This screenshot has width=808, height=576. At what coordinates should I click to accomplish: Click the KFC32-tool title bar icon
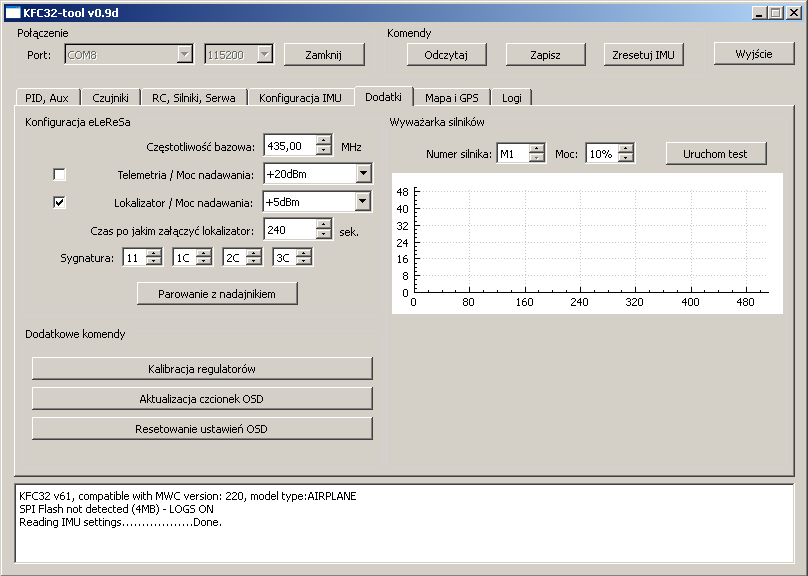click(12, 12)
